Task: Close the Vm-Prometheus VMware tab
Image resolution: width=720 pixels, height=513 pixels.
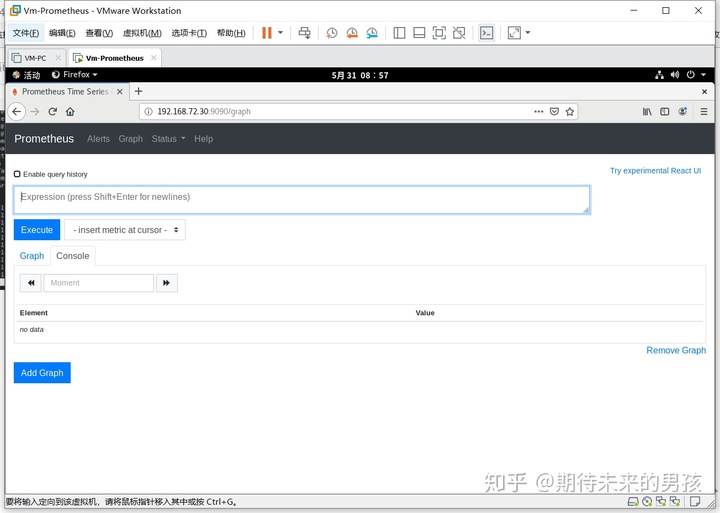Action: 153,57
